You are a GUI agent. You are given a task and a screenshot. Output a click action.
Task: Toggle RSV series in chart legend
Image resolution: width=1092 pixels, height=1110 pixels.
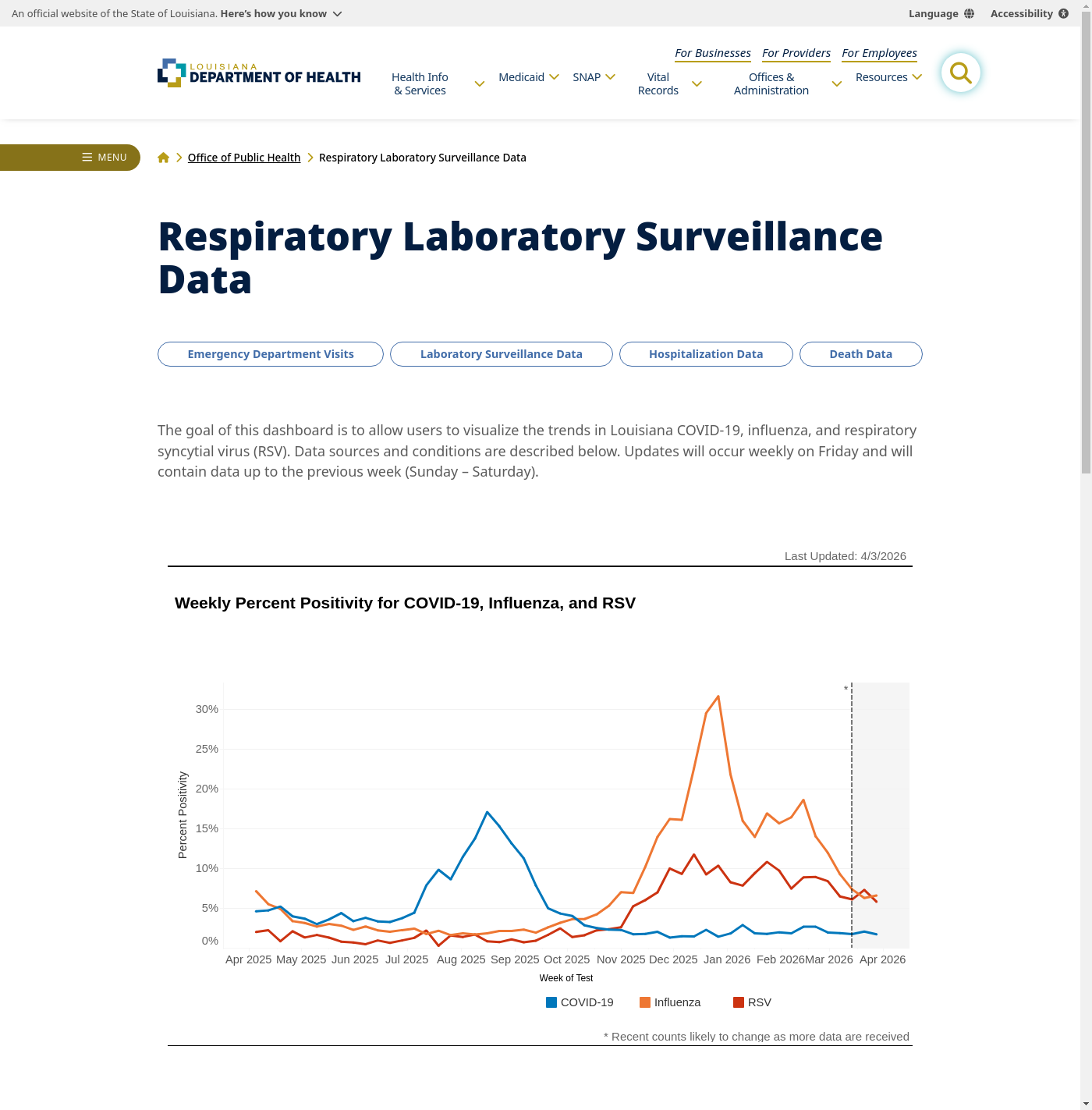pos(752,1002)
